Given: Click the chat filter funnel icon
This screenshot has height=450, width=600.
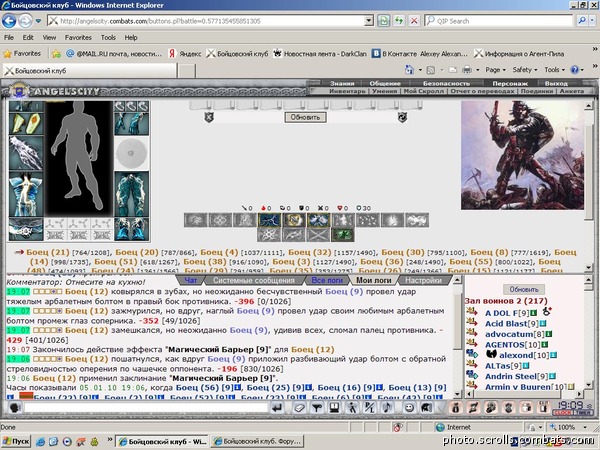Looking at the screenshot, I should click(x=316, y=408).
